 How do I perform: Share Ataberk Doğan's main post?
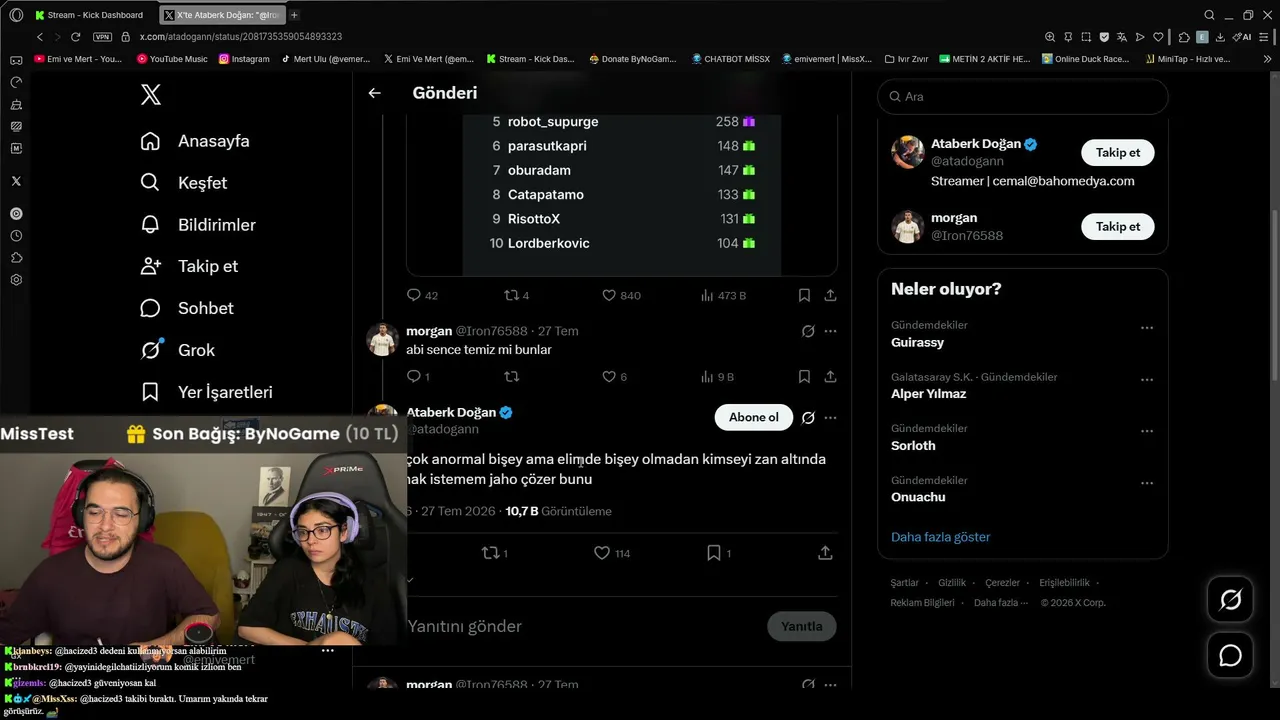(x=825, y=553)
